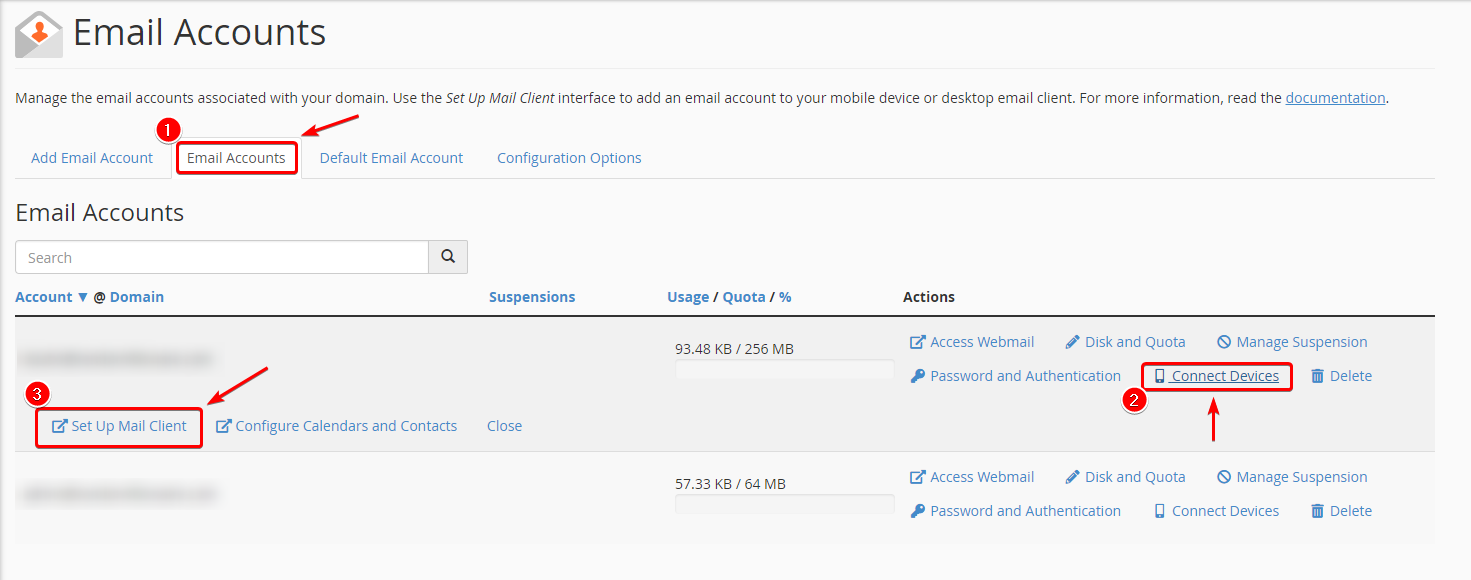Image resolution: width=1471 pixels, height=580 pixels.
Task: Open Access Webmail for the first account
Action: coord(971,341)
